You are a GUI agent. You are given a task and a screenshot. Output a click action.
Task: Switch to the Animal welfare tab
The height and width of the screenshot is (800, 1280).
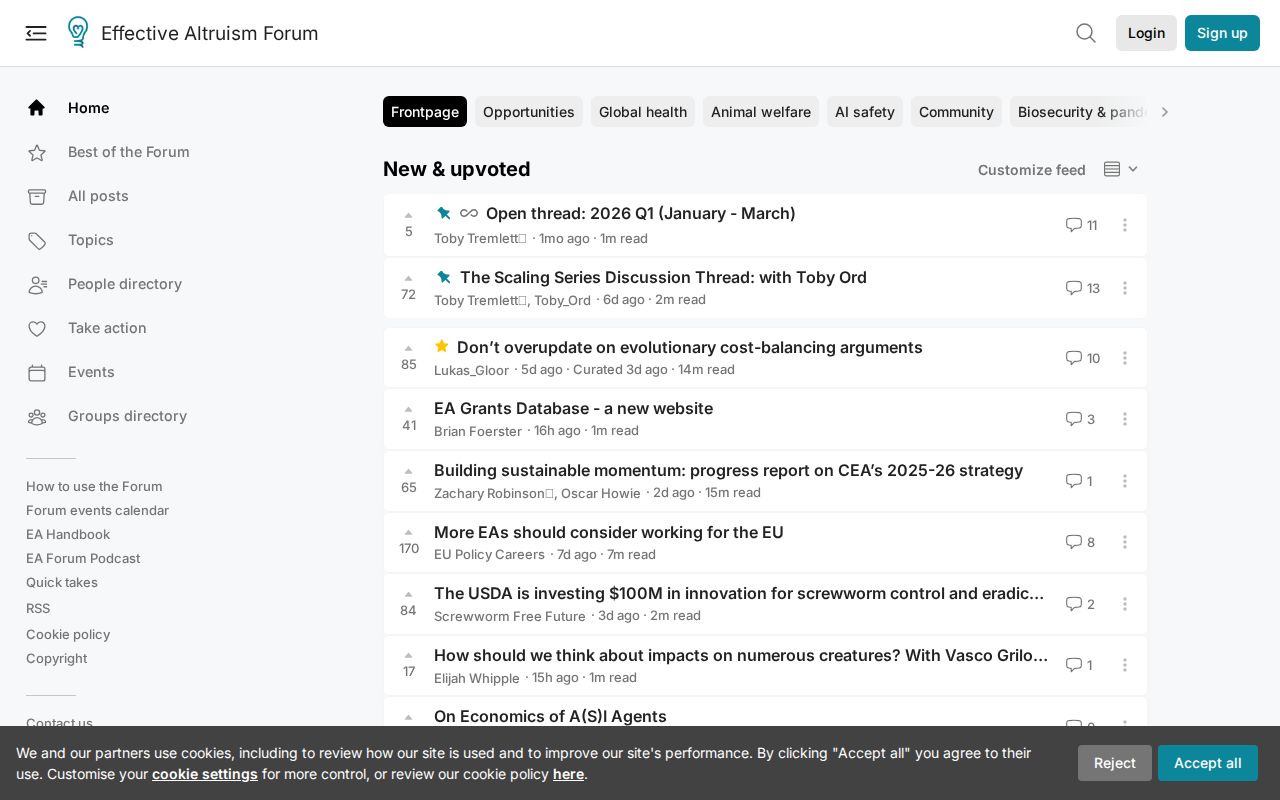click(x=760, y=112)
